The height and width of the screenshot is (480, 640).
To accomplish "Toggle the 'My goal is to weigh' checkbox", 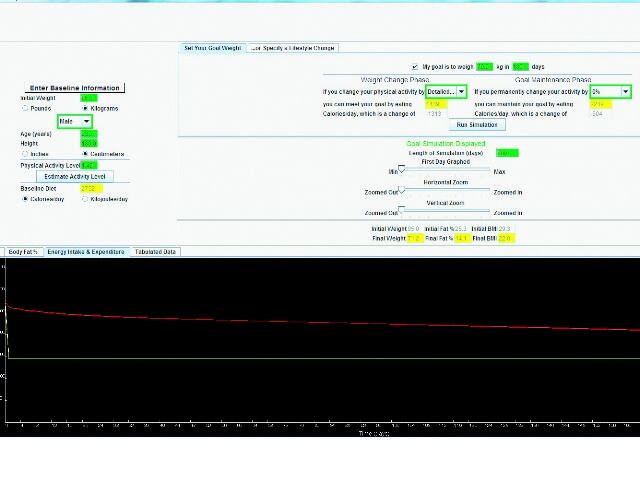I will click(x=415, y=67).
